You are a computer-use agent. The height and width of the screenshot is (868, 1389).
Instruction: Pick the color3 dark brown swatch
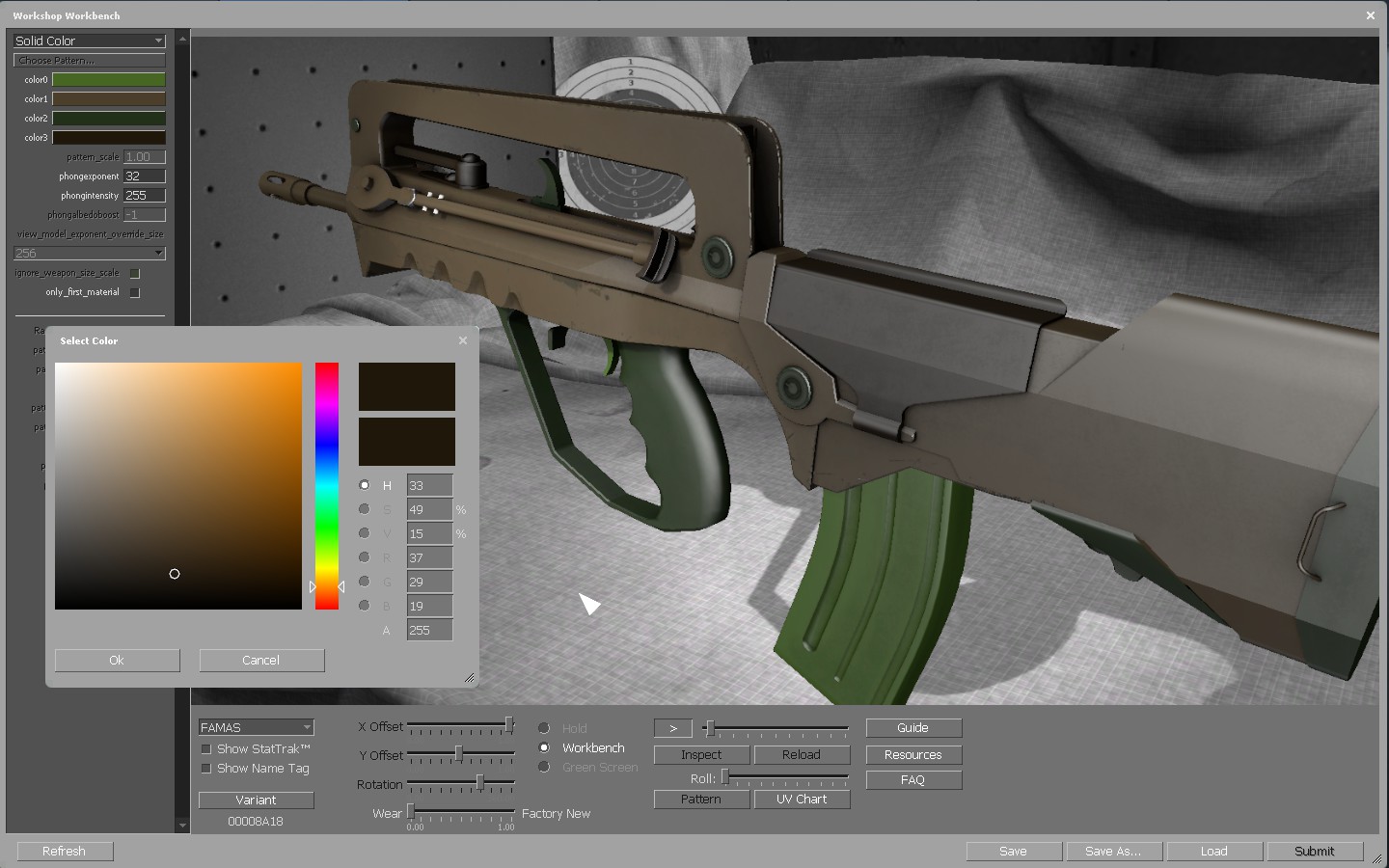click(109, 137)
